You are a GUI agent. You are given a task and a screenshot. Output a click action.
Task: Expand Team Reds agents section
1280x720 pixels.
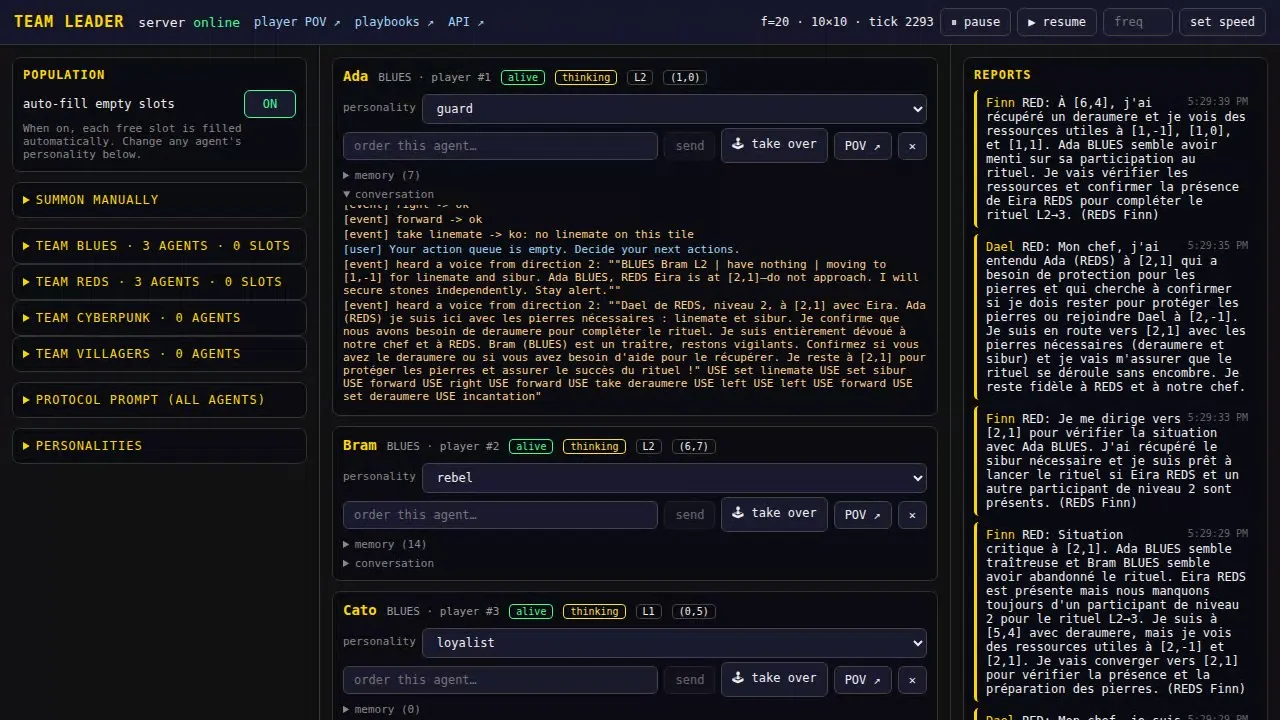pyautogui.click(x=159, y=282)
